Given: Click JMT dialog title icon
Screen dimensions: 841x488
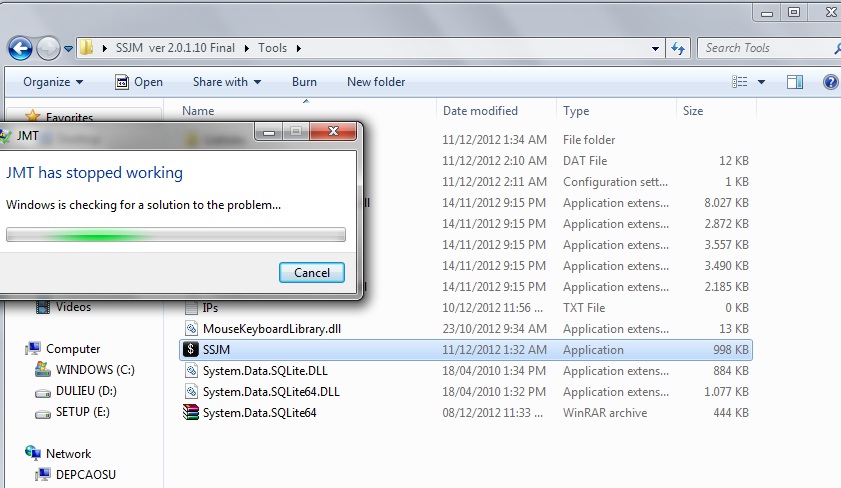Looking at the screenshot, I should point(5,136).
